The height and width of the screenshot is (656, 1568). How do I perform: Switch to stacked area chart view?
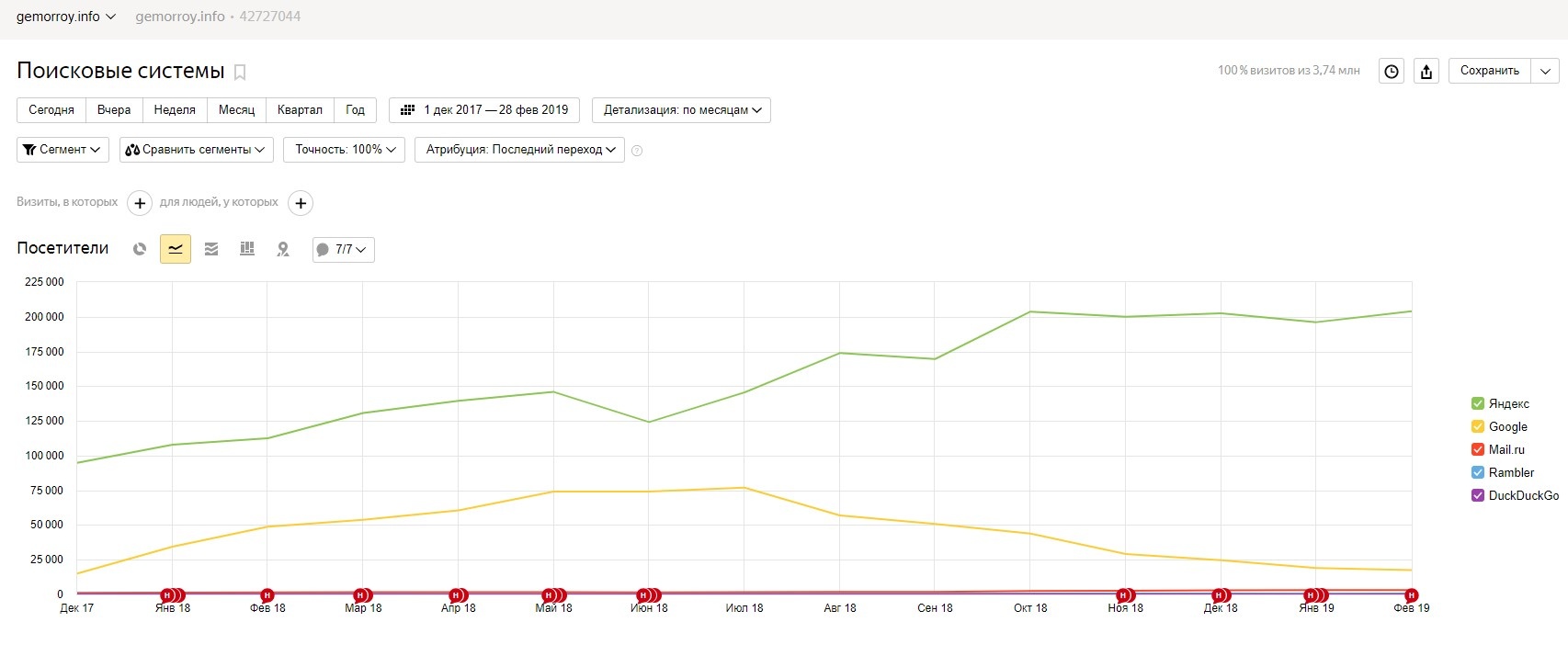(x=211, y=249)
